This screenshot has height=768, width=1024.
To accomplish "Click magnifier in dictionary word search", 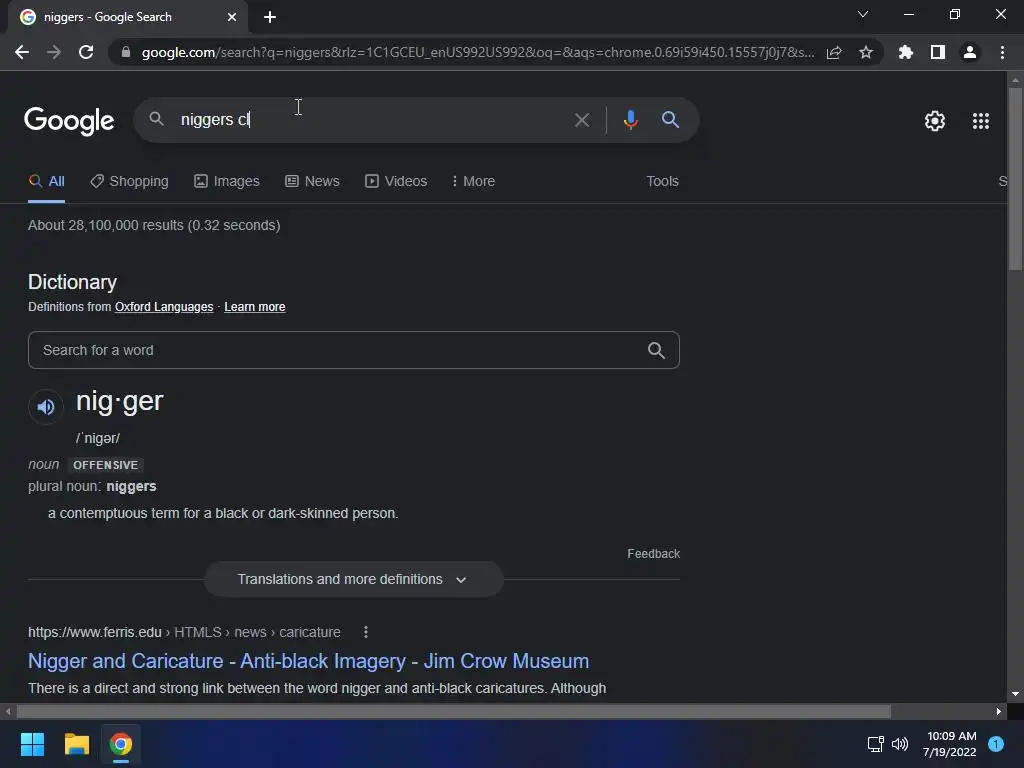I will tap(656, 351).
